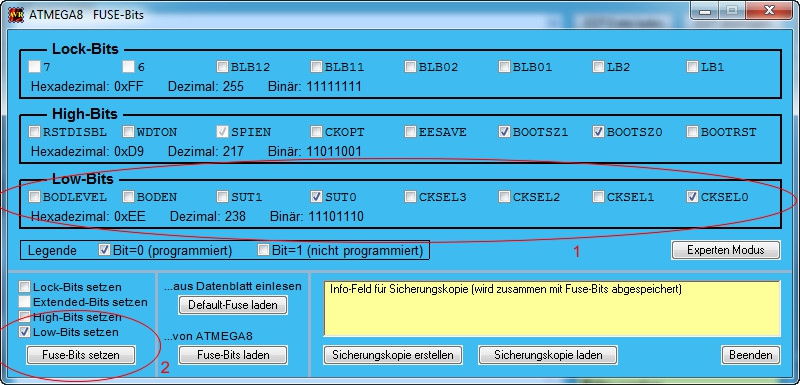Select Low-Bits binary value 11101110

click(x=336, y=217)
